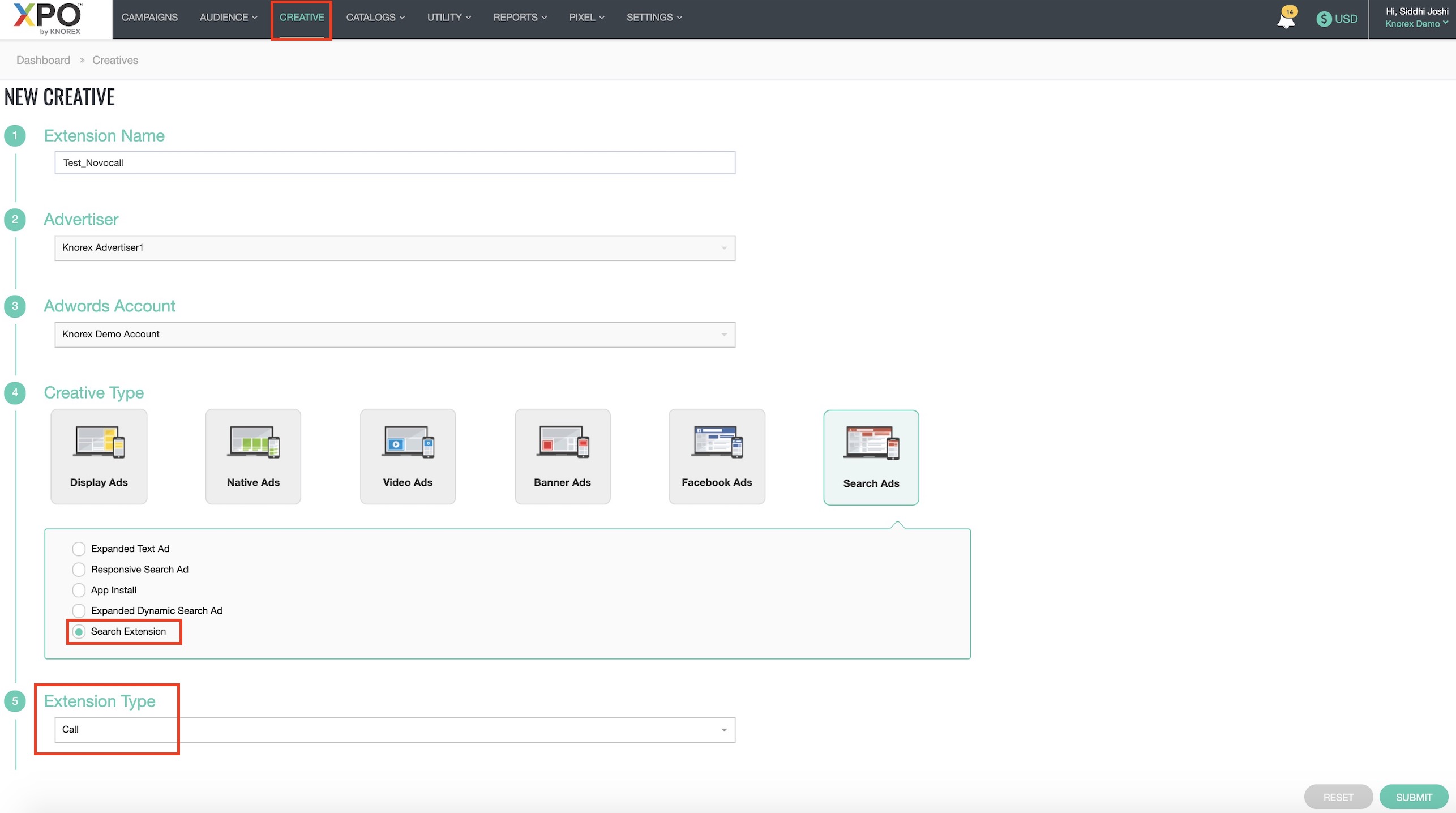Choose the Facebook Ads creative type
The height and width of the screenshot is (813, 1456).
point(717,456)
